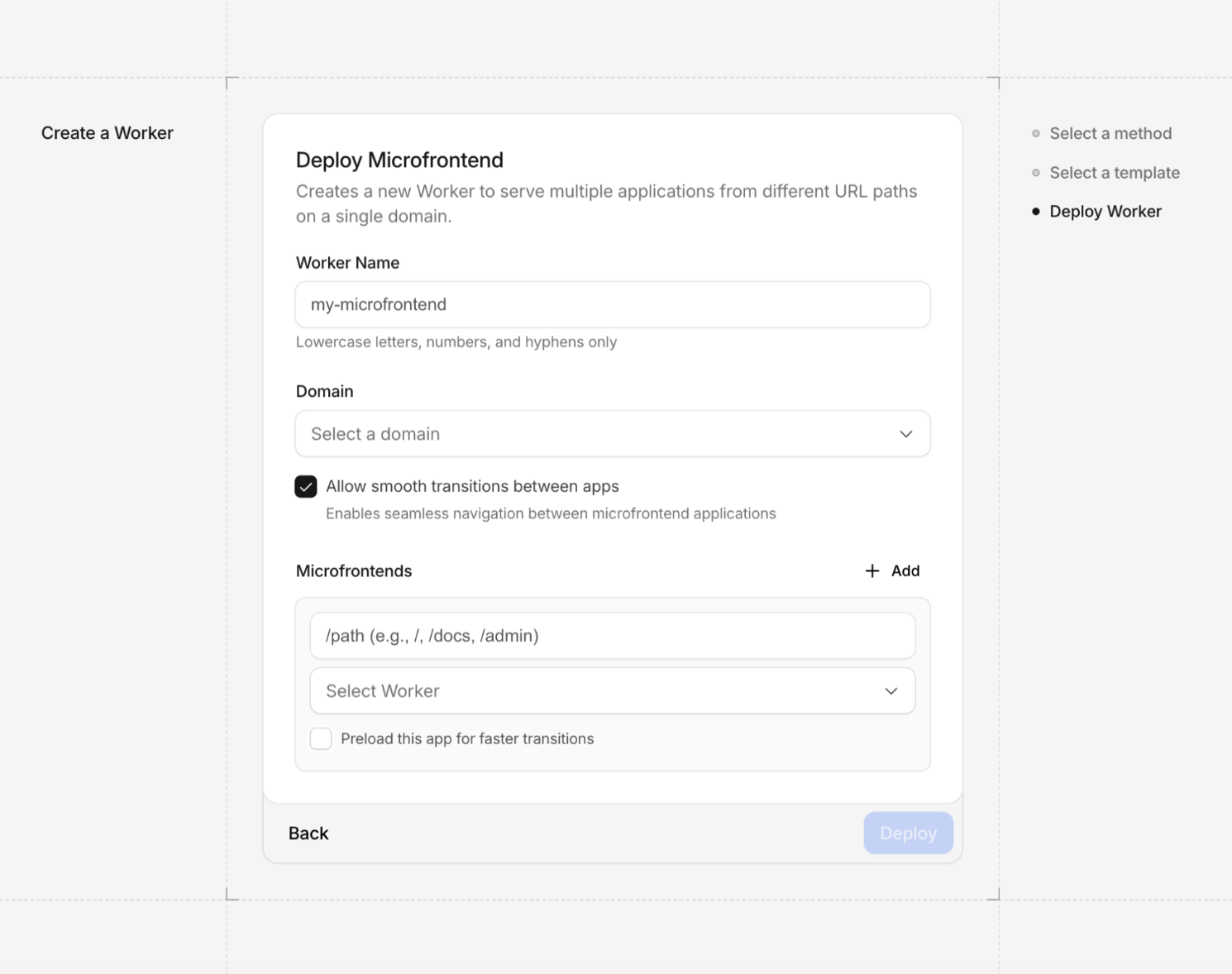Select the Deploy Worker step label
Image resolution: width=1232 pixels, height=974 pixels.
(x=1105, y=212)
